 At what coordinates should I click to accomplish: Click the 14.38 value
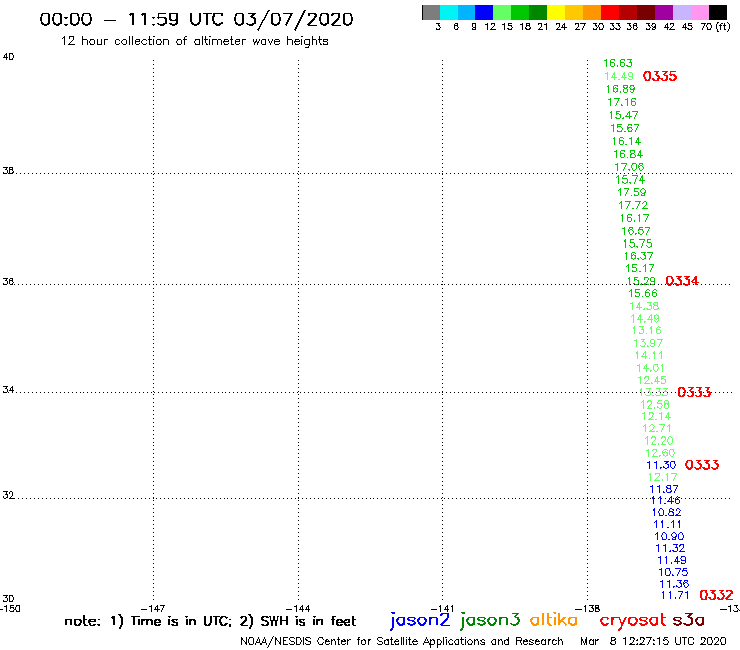tap(644, 306)
